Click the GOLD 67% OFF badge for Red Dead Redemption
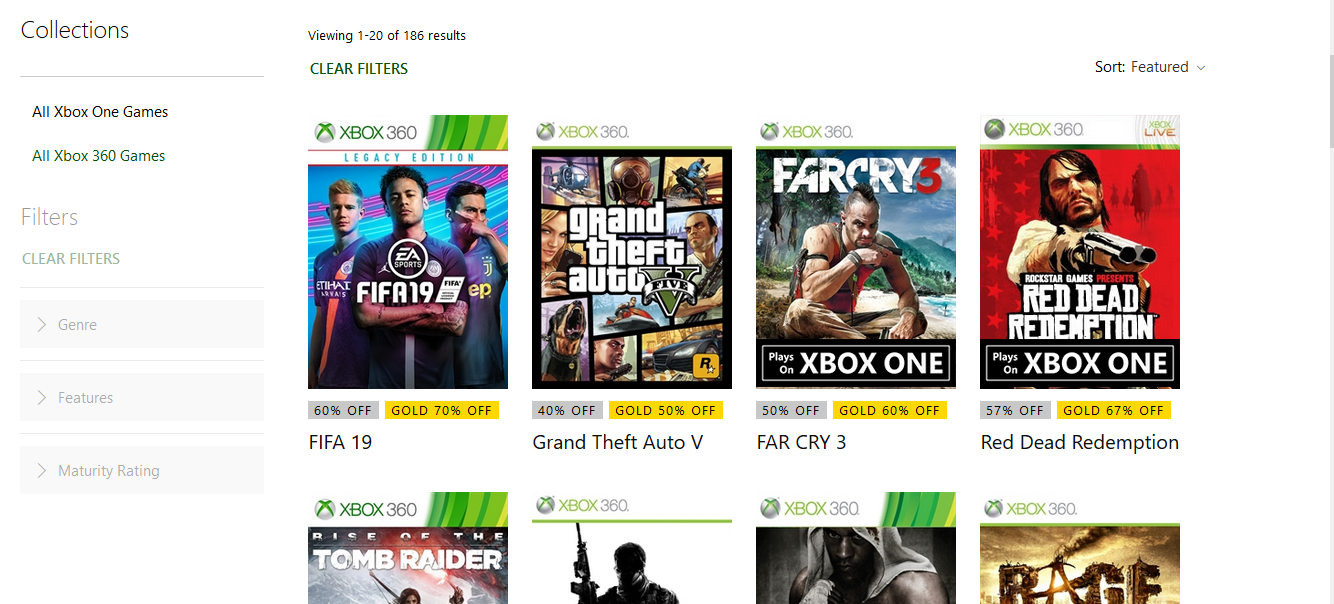Viewport: 1334px width, 604px height. [x=1114, y=410]
